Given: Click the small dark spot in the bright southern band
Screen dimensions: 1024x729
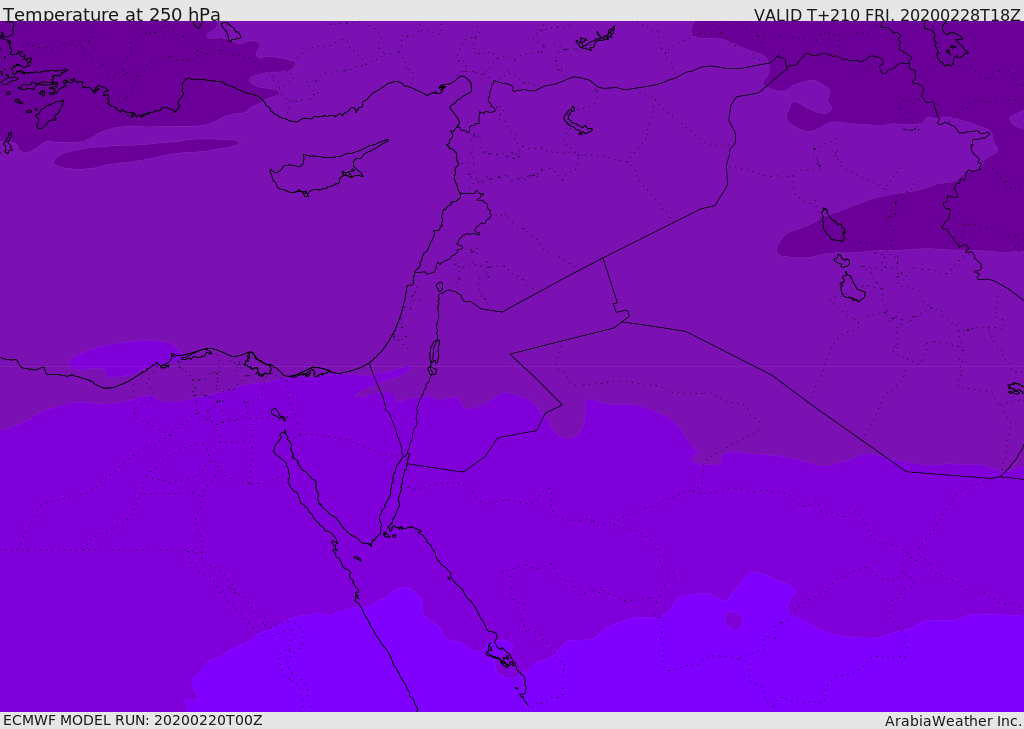Looking at the screenshot, I should tap(733, 620).
